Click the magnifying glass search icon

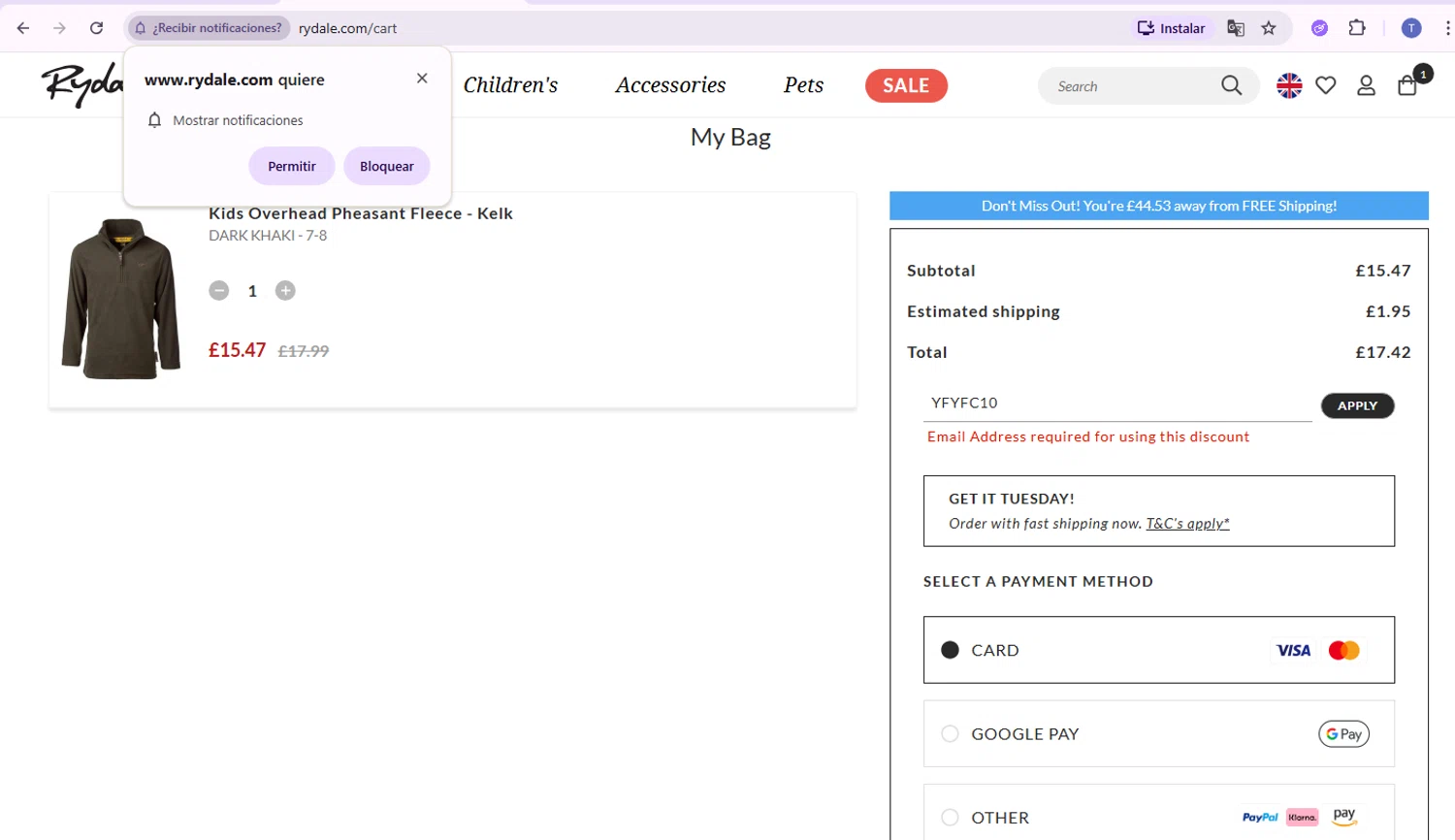pyautogui.click(x=1232, y=85)
